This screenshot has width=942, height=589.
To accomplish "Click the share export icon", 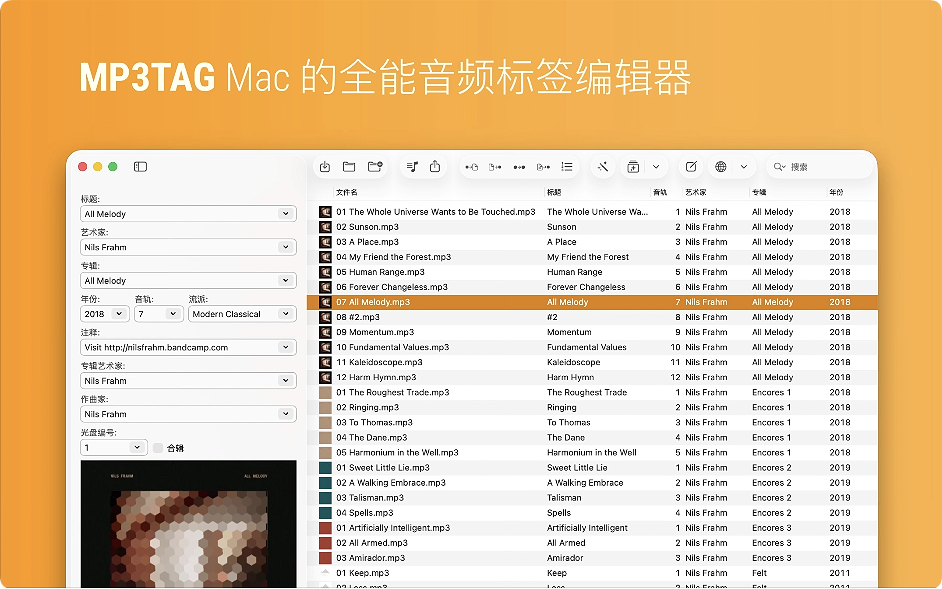I will (436, 167).
